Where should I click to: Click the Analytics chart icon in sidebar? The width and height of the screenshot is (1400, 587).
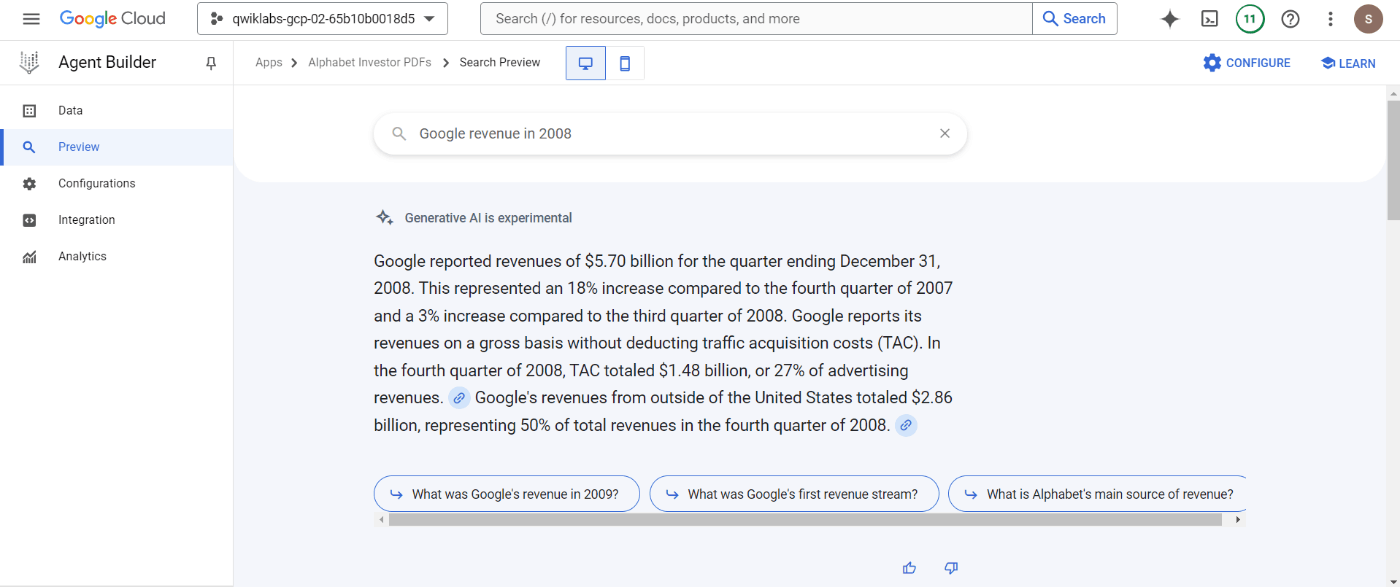click(x=29, y=257)
